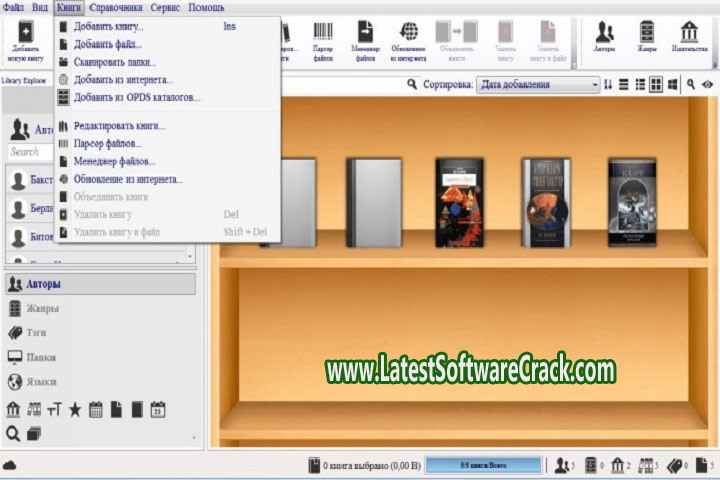Choose Редактировать книги menu entry
The height and width of the screenshot is (480, 720).
pyautogui.click(x=168, y=126)
